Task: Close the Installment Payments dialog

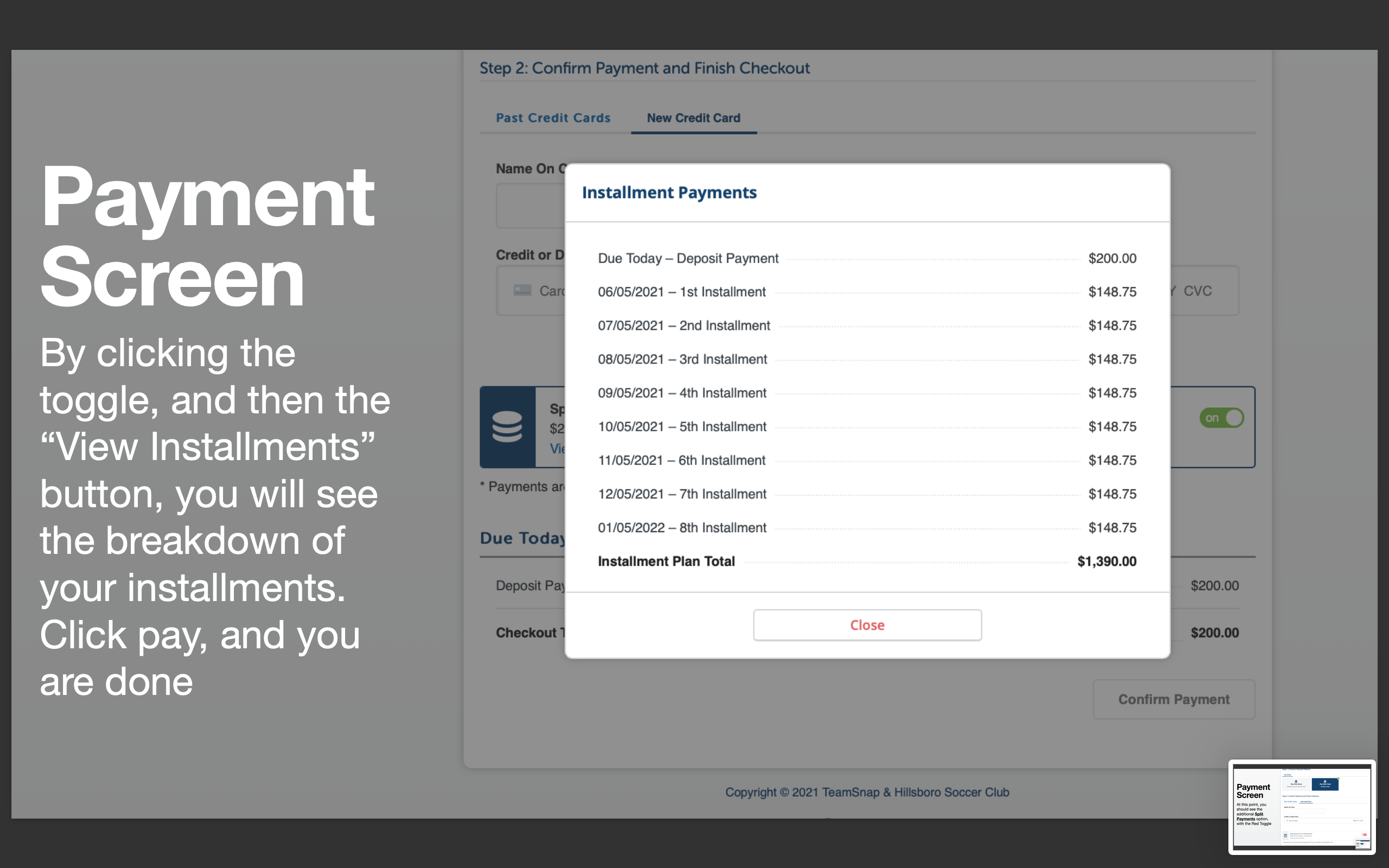Action: [866, 624]
